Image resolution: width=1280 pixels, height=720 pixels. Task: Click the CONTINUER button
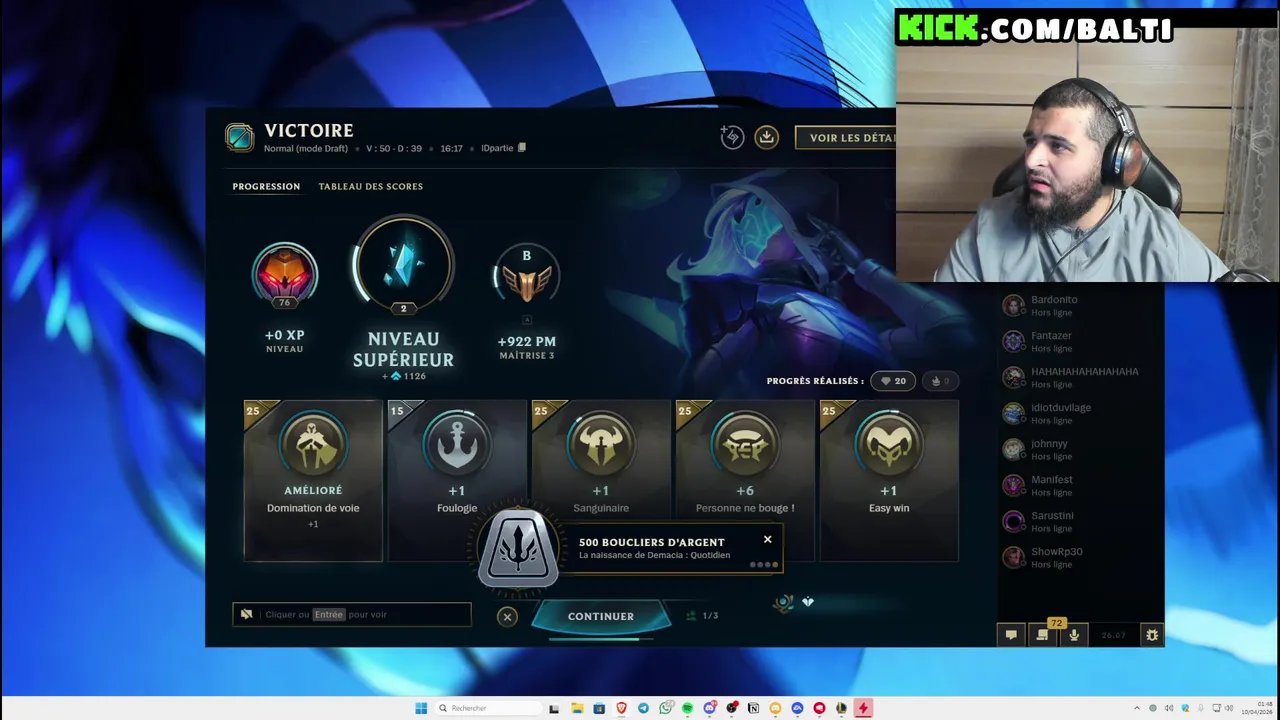click(601, 616)
